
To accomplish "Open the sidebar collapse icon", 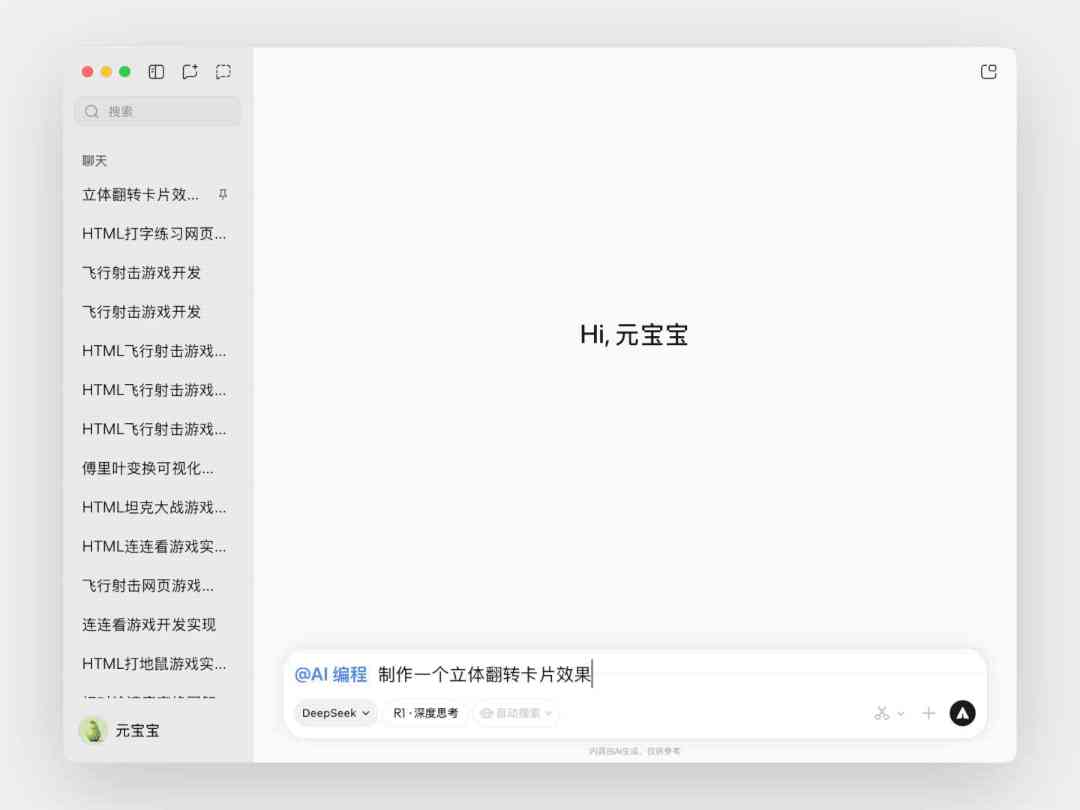I will point(156,71).
